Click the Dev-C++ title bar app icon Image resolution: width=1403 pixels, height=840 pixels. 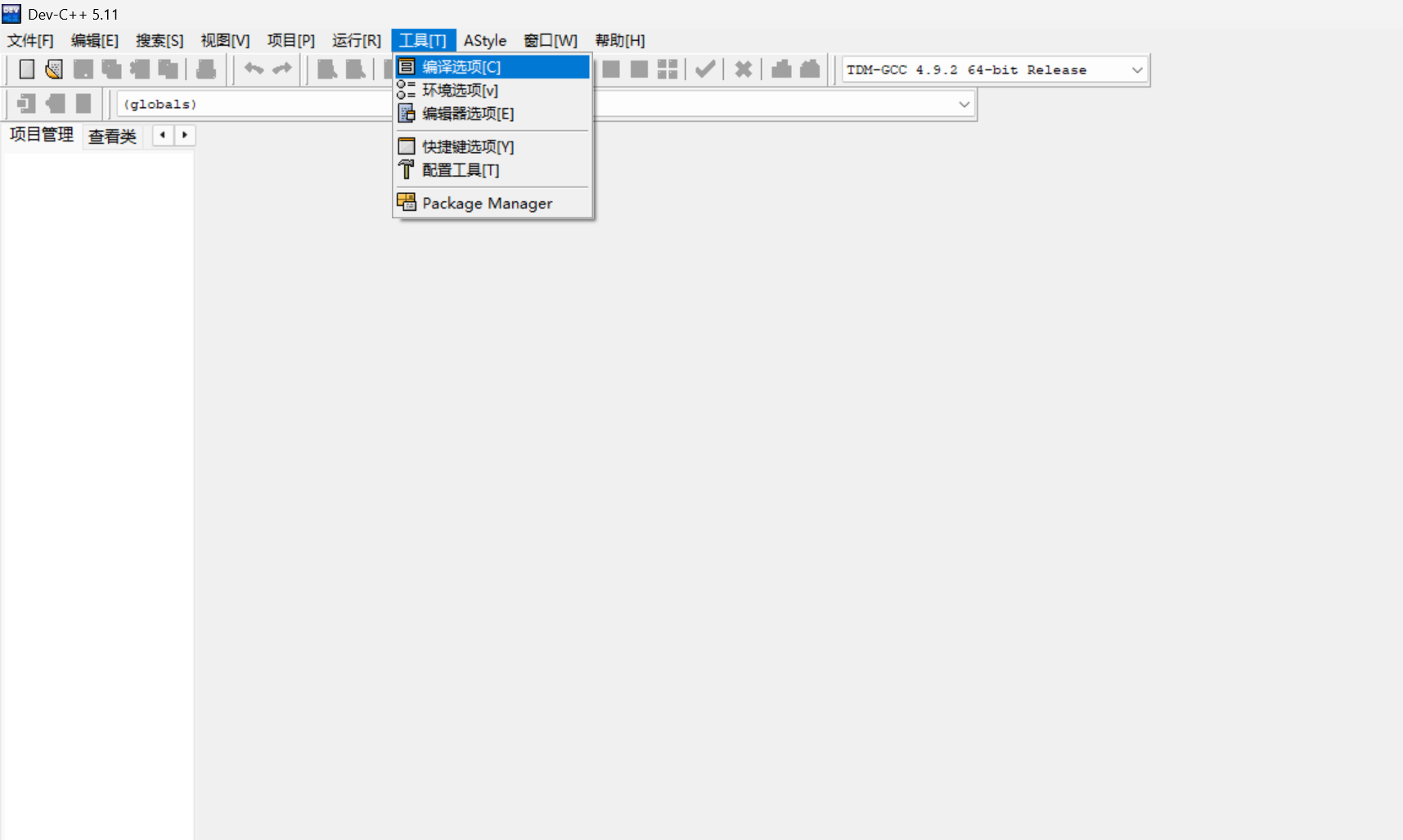(x=11, y=14)
